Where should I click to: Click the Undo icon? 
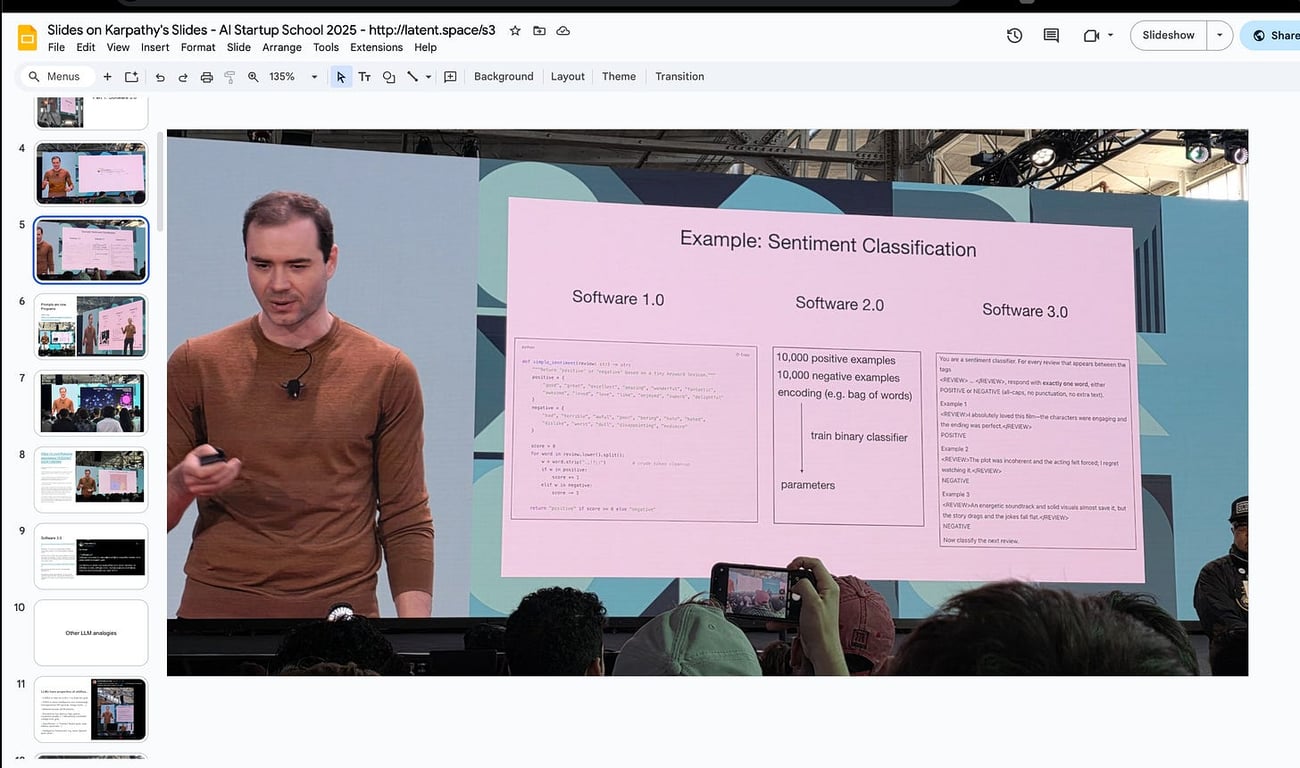tap(160, 76)
